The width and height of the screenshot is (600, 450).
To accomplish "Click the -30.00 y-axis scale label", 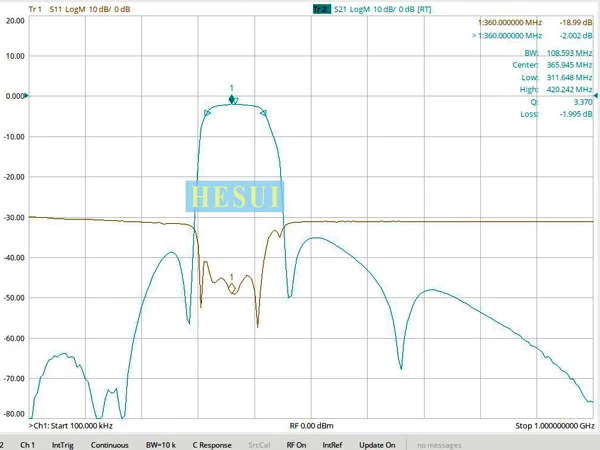I will coord(15,217).
